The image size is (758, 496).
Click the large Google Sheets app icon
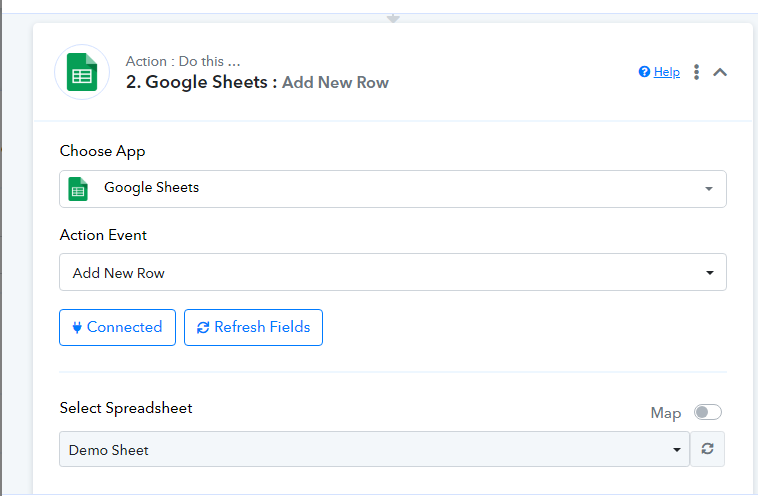82,72
